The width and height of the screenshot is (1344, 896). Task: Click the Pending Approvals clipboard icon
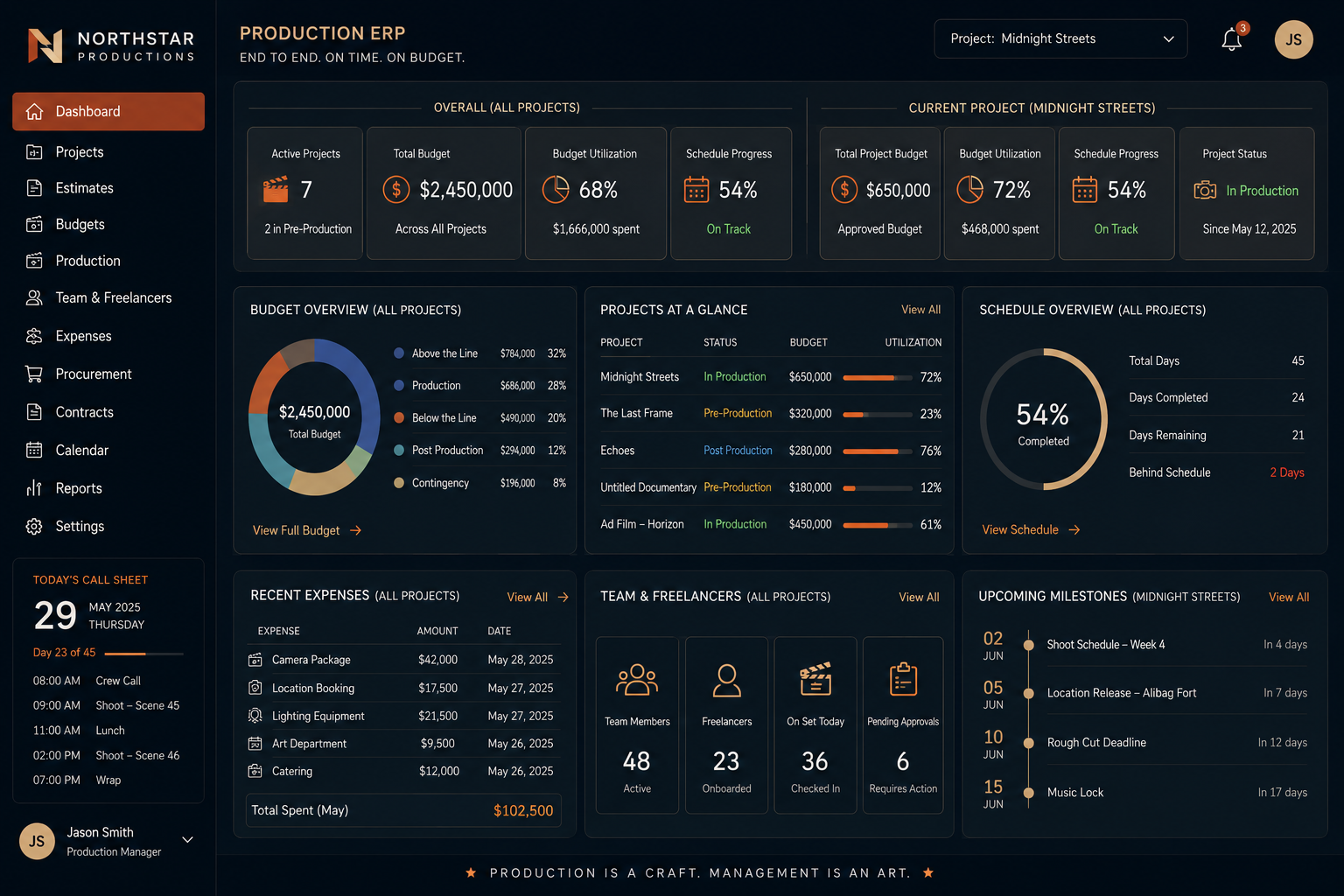[x=903, y=679]
